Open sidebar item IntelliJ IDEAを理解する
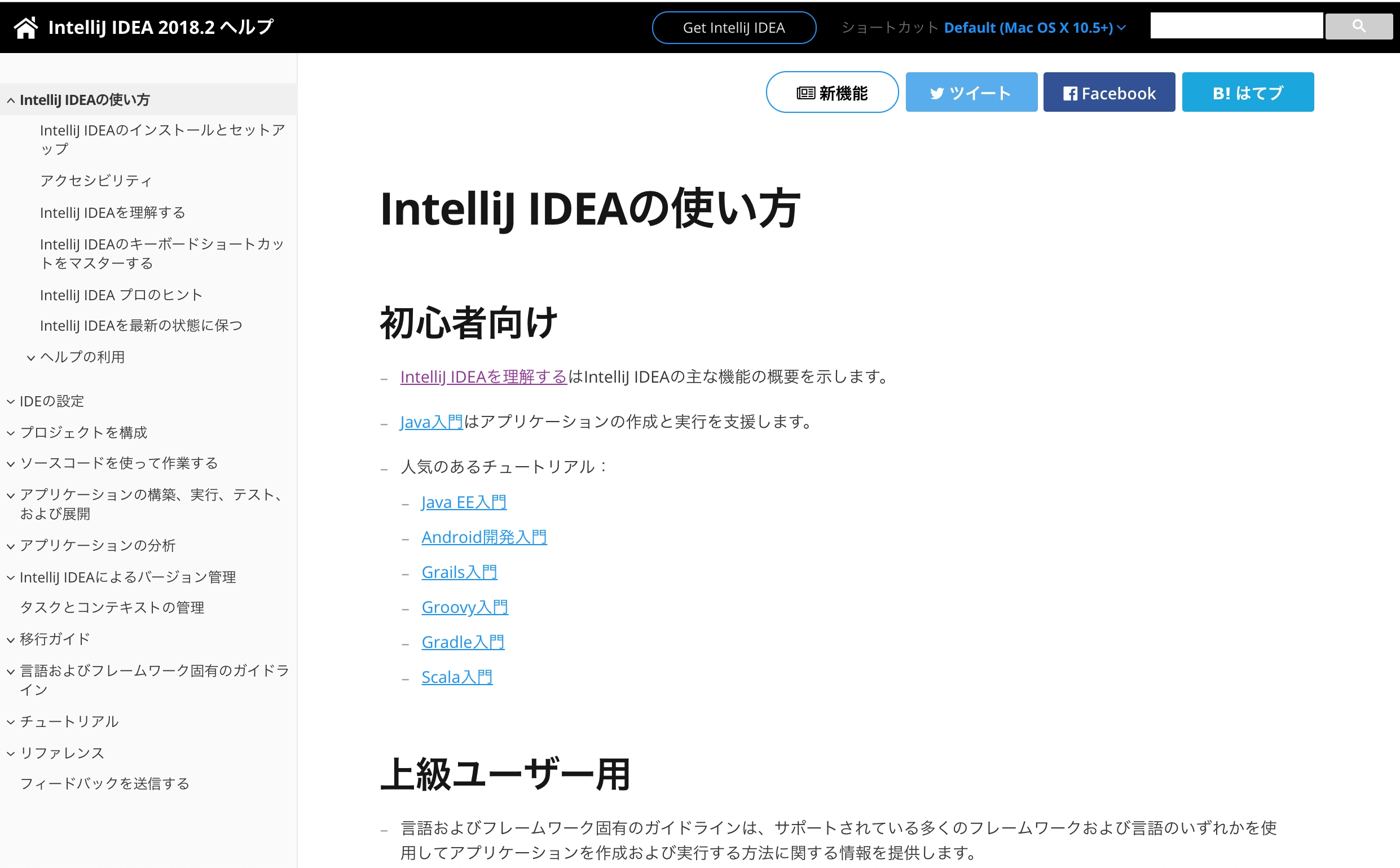Image resolution: width=1400 pixels, height=868 pixels. 112,213
